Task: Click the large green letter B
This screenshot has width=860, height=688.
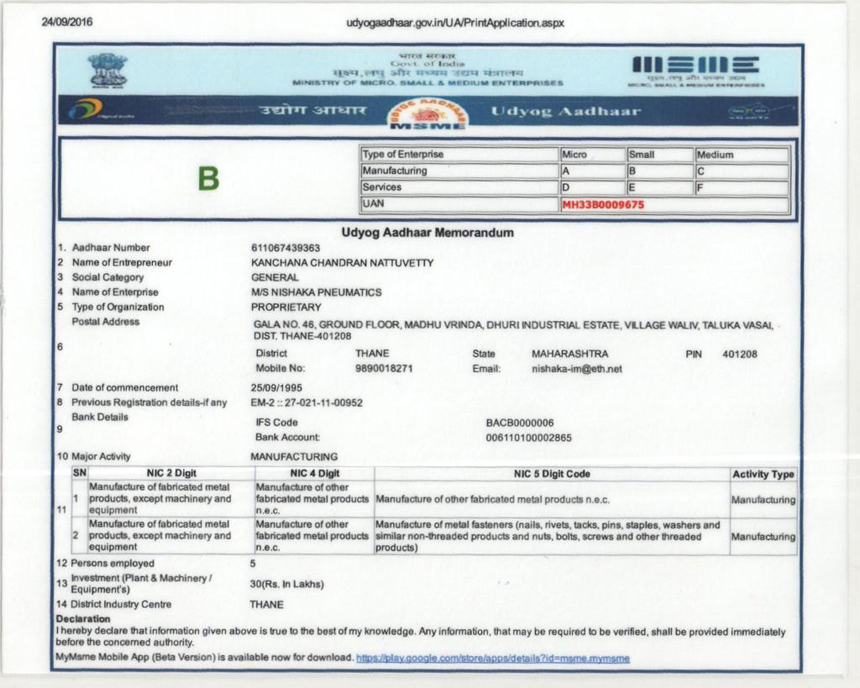Action: click(208, 179)
